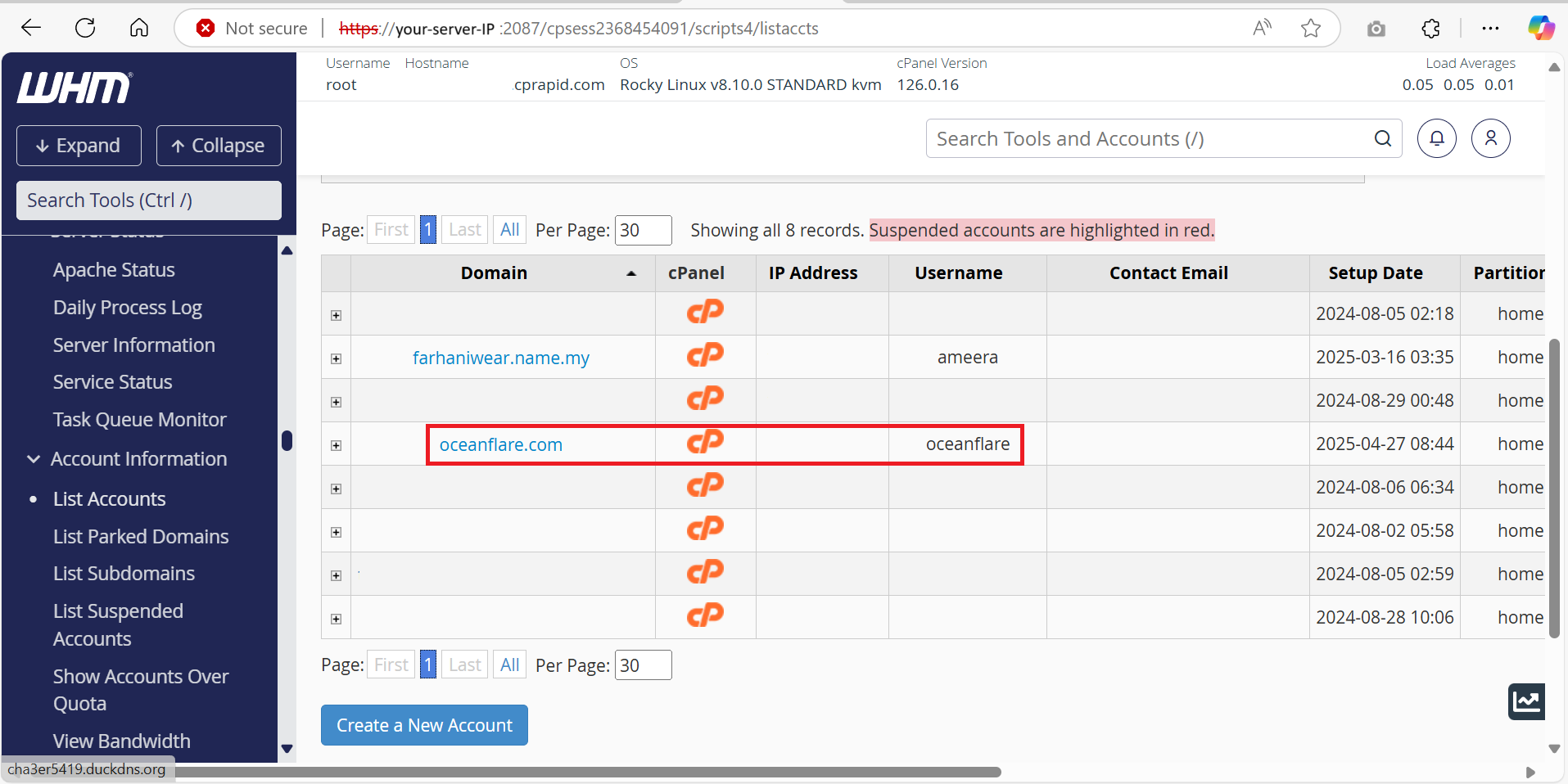Click bottom Per Page input box
Screen dimensions: 1568x784
643,665
